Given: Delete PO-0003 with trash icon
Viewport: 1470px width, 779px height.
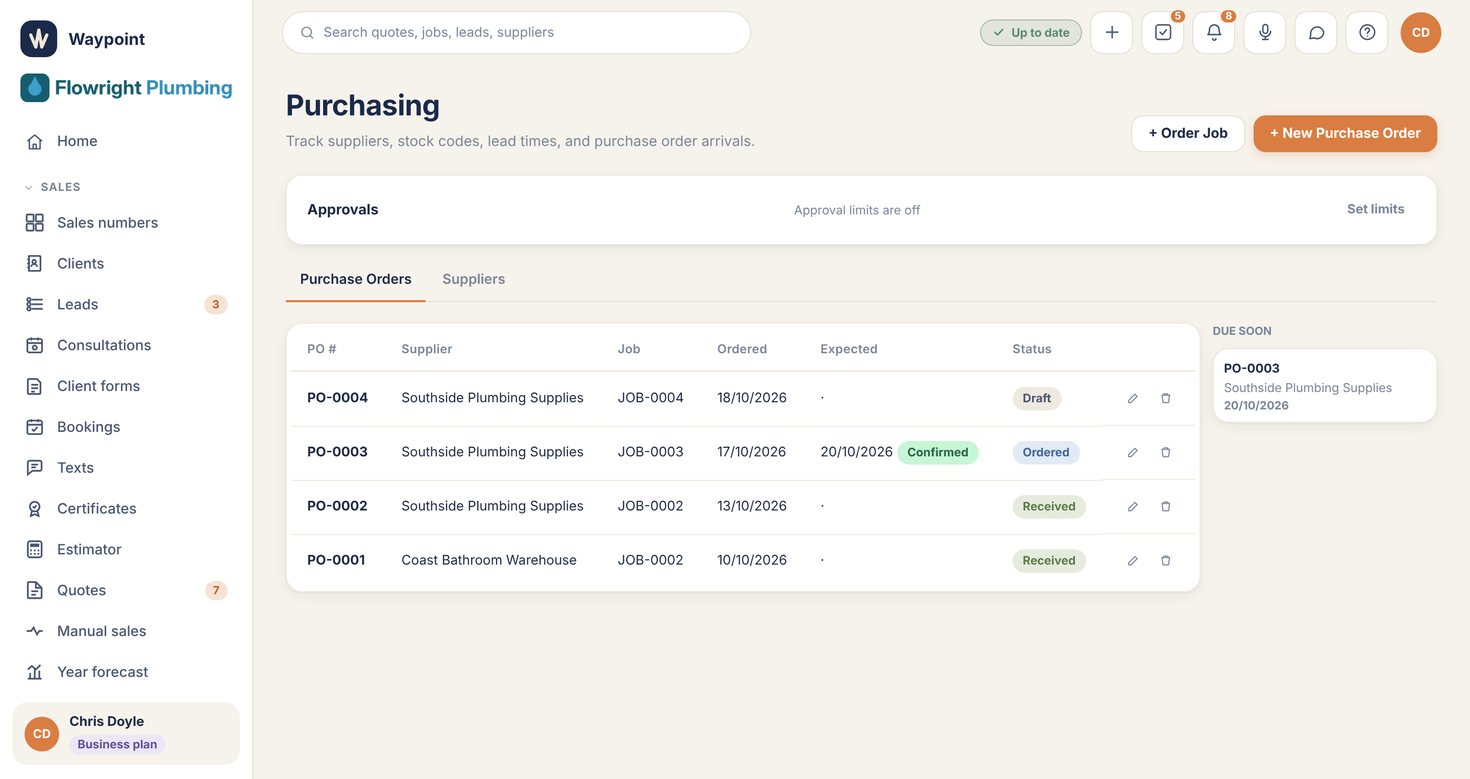Looking at the screenshot, I should coord(1166,452).
